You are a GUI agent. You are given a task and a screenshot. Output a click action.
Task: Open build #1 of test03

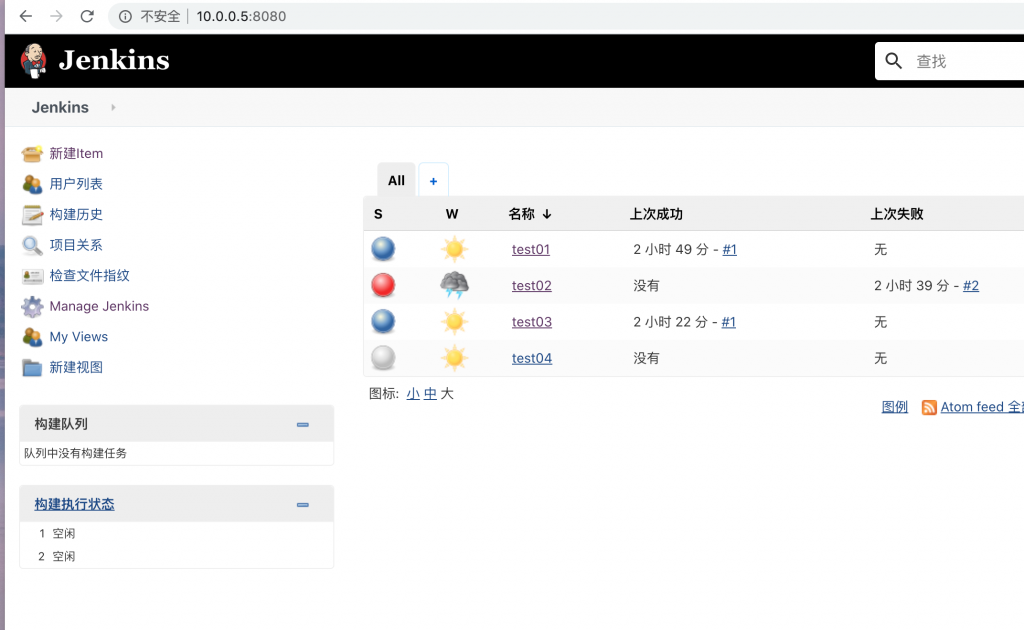click(x=729, y=322)
